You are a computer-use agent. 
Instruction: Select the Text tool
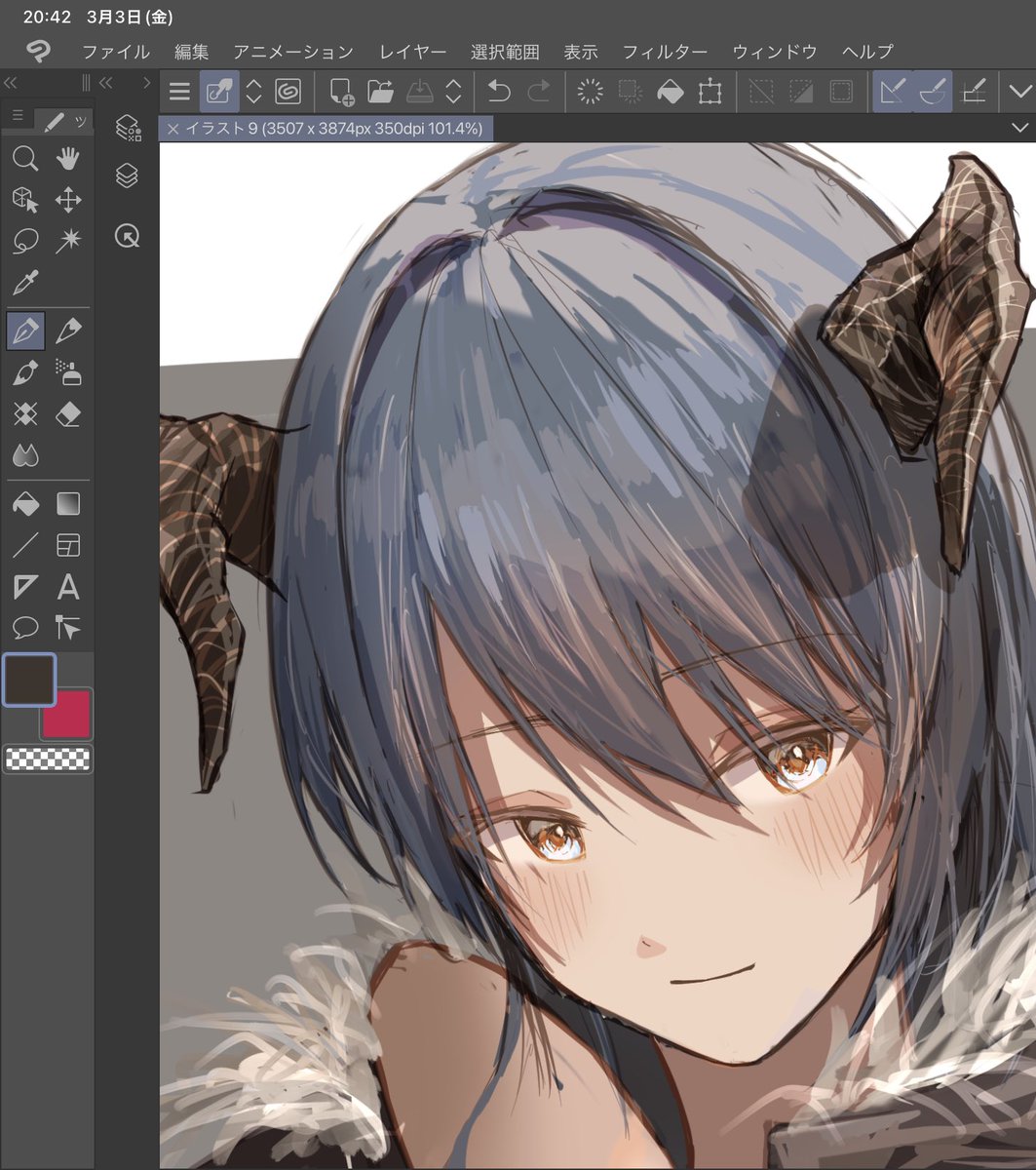coord(67,586)
